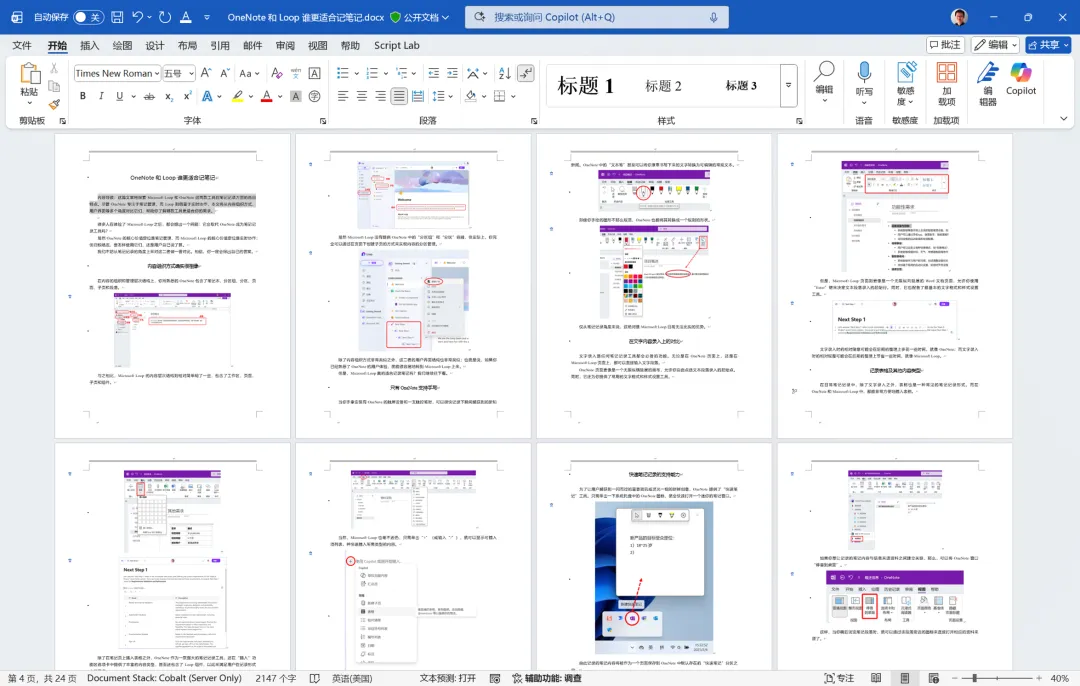This screenshot has height=686, width=1080.
Task: Click the Copy icon in clipboard group
Action: (x=54, y=86)
